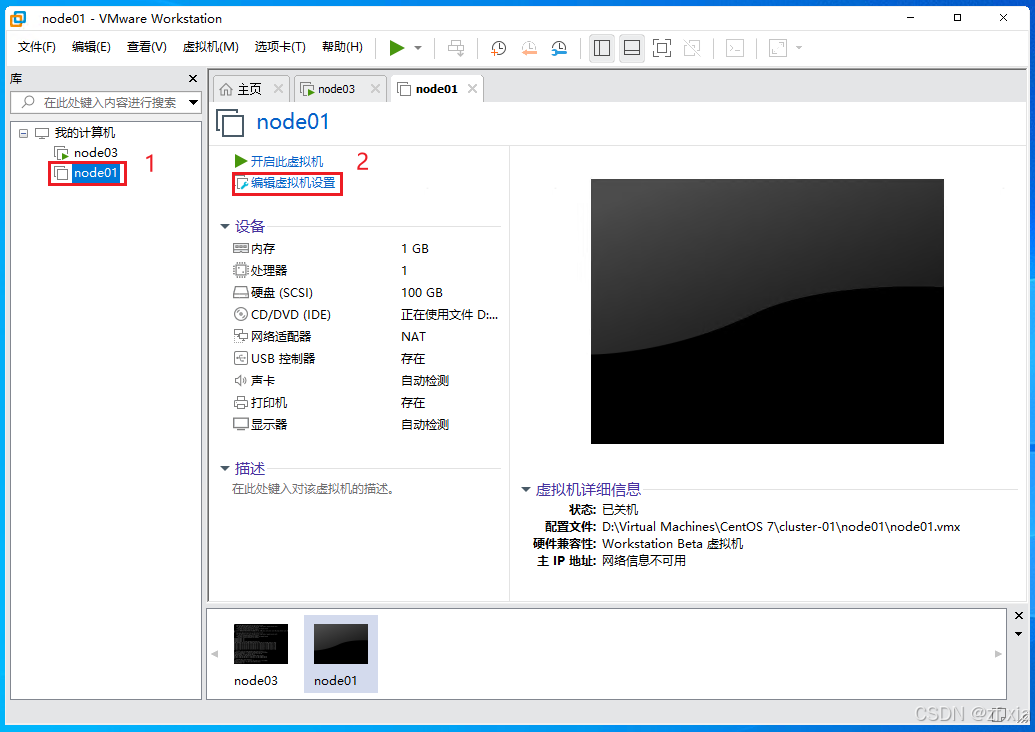Open the 查看(V) menu

[x=147, y=47]
